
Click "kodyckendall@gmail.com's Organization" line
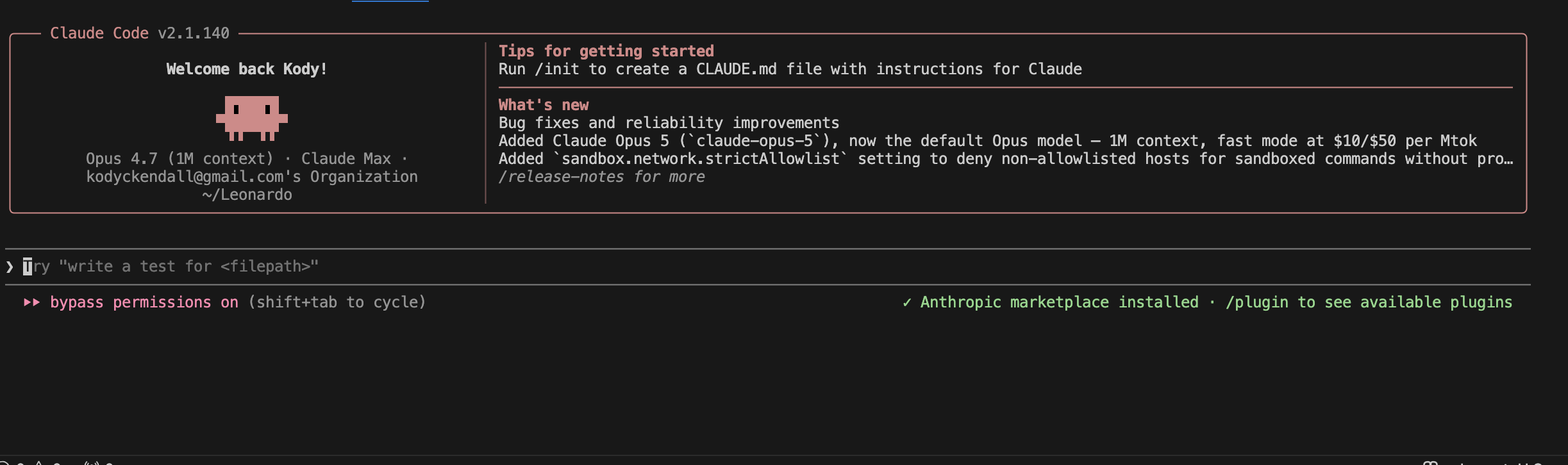click(x=252, y=177)
